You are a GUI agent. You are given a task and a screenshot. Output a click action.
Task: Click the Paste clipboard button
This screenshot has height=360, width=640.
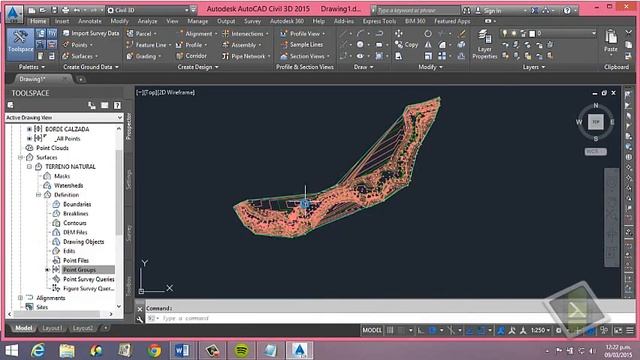click(x=611, y=41)
